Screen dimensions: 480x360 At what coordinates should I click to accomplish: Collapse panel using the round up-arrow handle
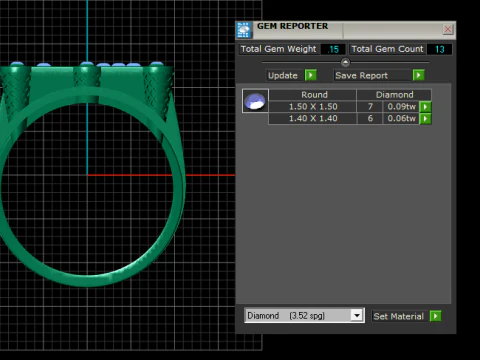coord(345,62)
